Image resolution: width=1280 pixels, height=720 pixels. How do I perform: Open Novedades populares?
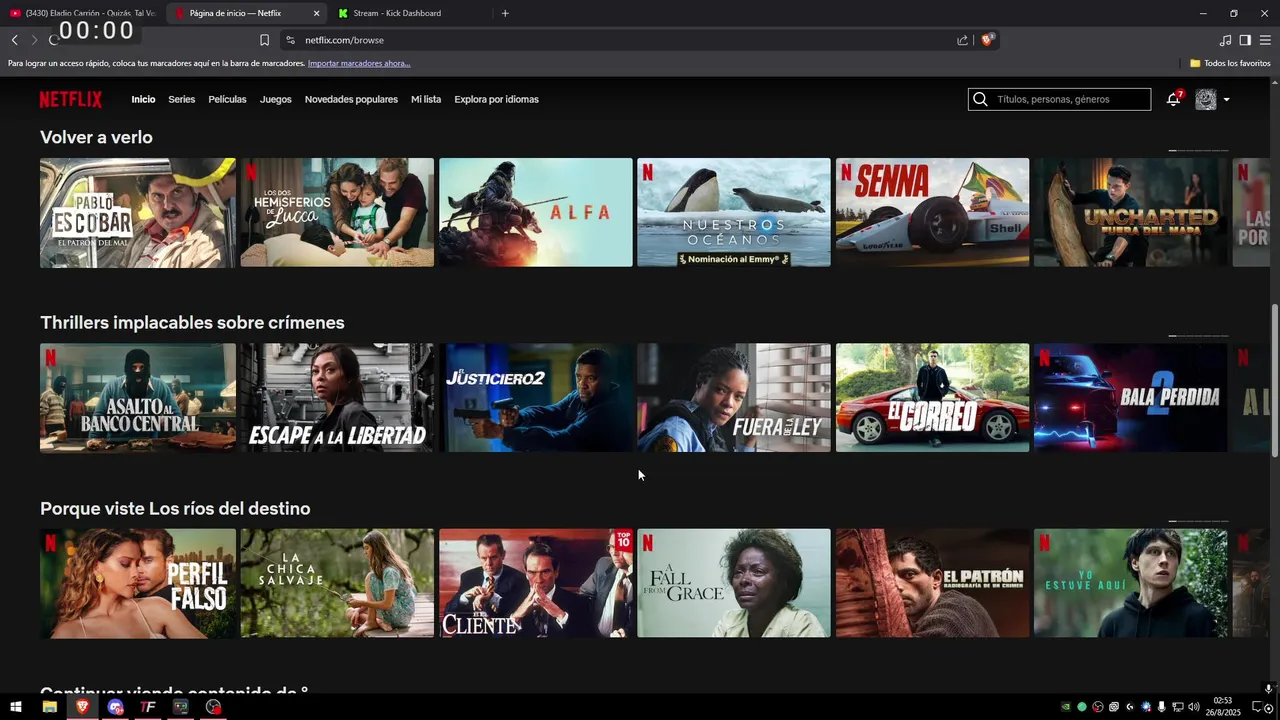[x=351, y=99]
